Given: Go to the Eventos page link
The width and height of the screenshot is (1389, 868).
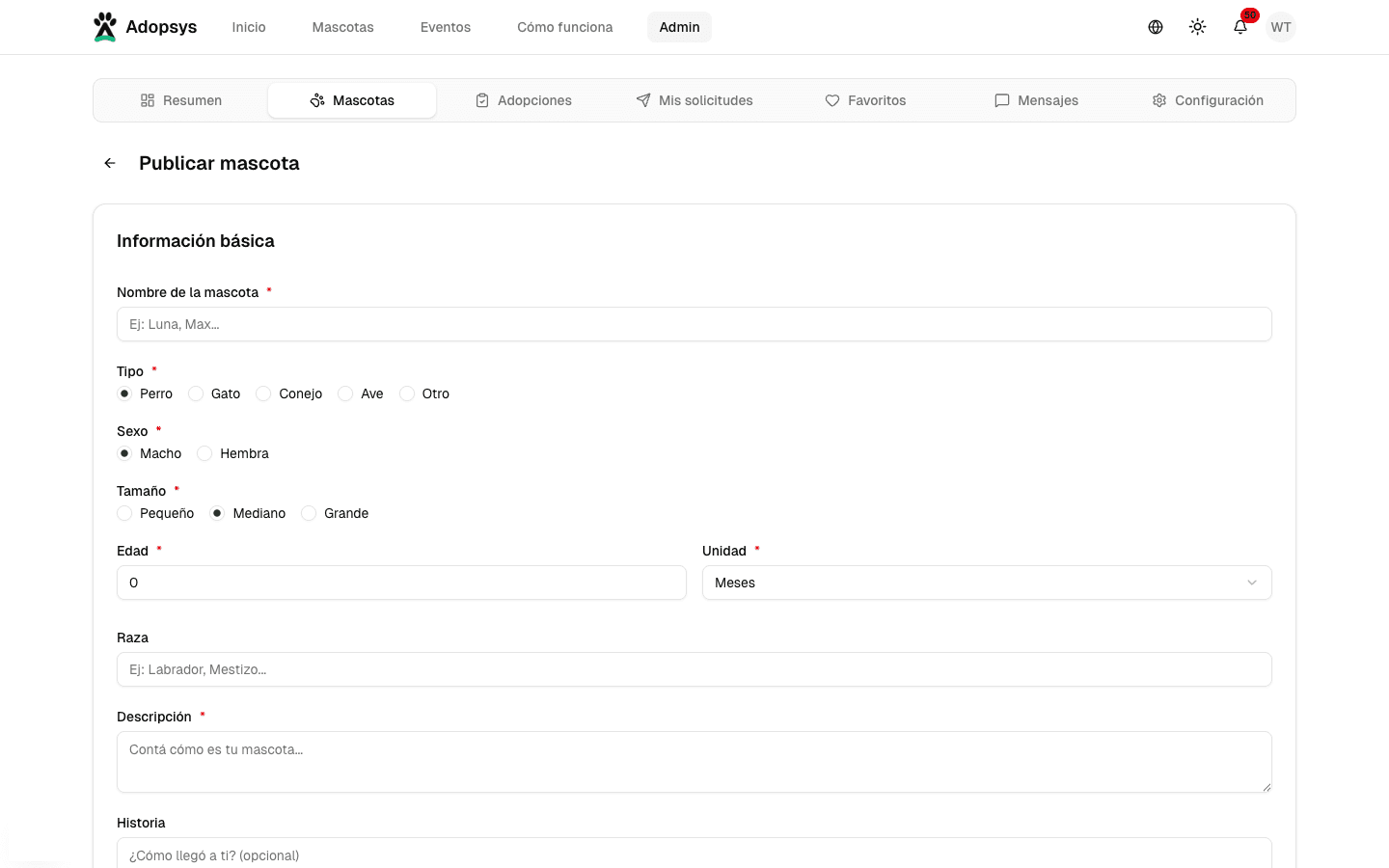Looking at the screenshot, I should pos(446,27).
